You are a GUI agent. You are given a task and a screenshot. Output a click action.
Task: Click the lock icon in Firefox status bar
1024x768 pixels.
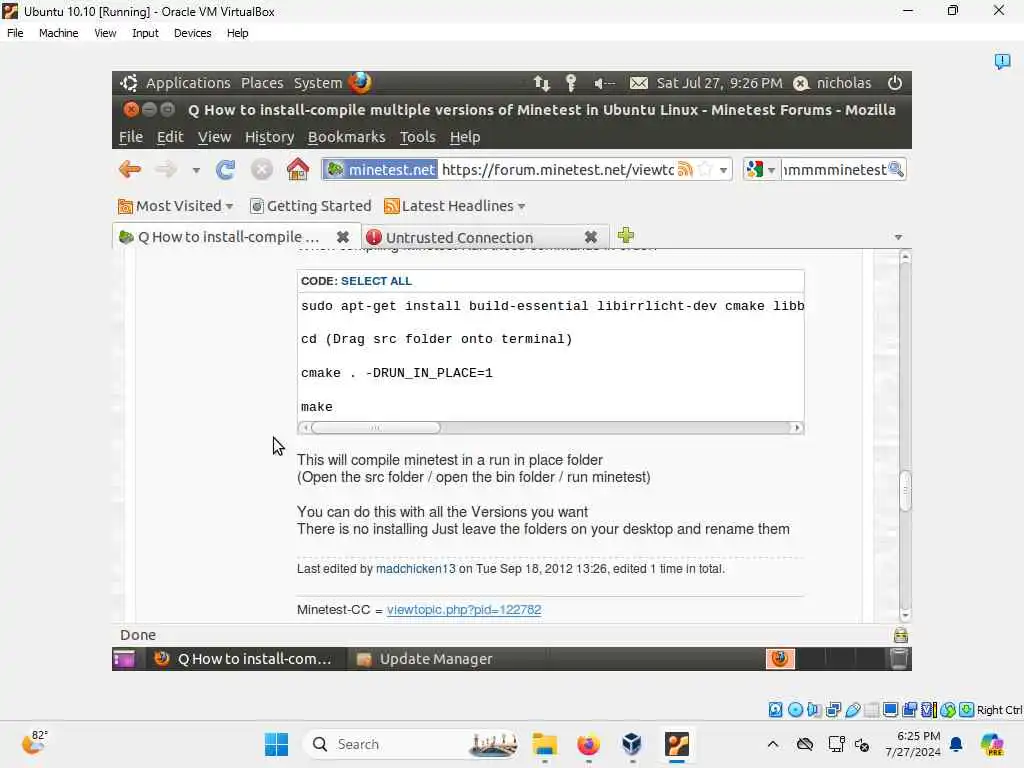point(901,635)
